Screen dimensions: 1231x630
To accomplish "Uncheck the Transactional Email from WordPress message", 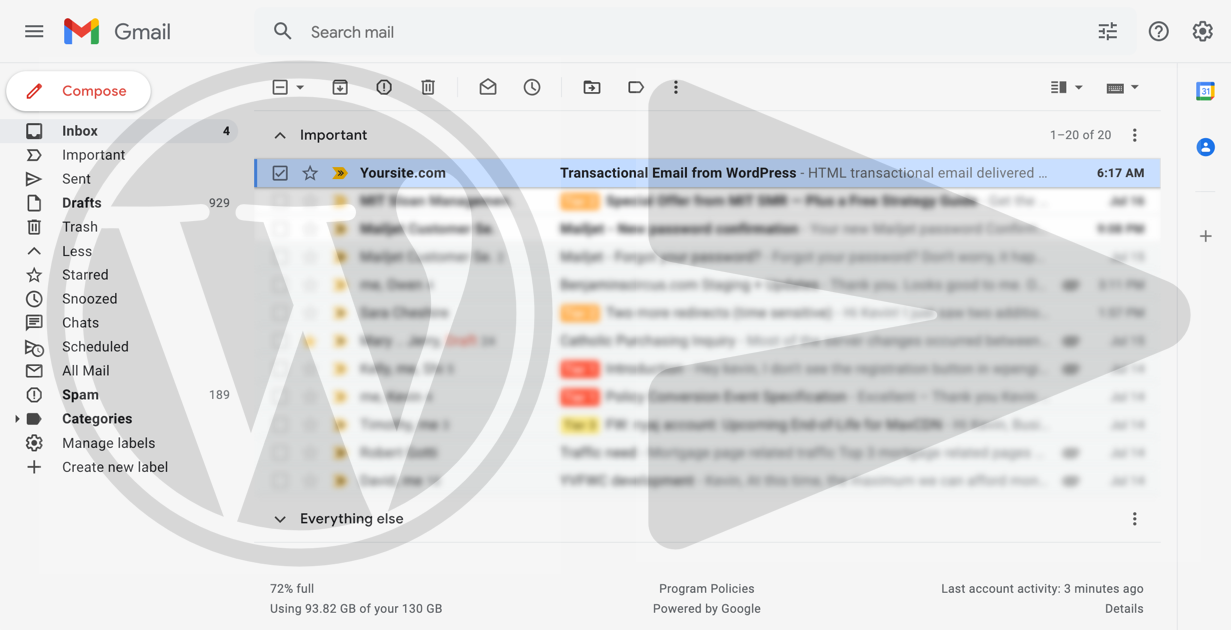I will click(x=281, y=172).
